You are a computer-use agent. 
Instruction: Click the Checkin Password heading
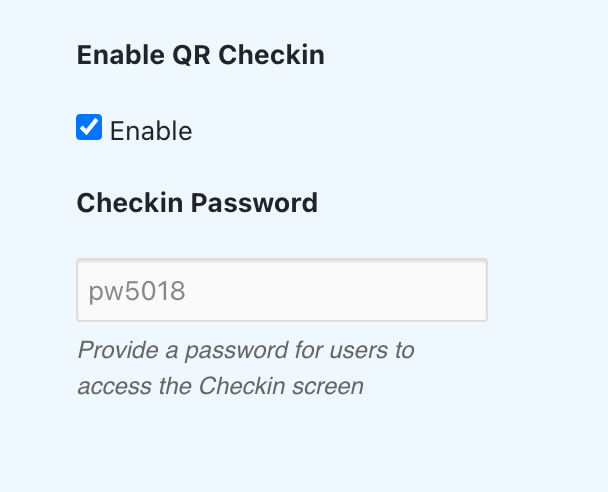coord(197,203)
